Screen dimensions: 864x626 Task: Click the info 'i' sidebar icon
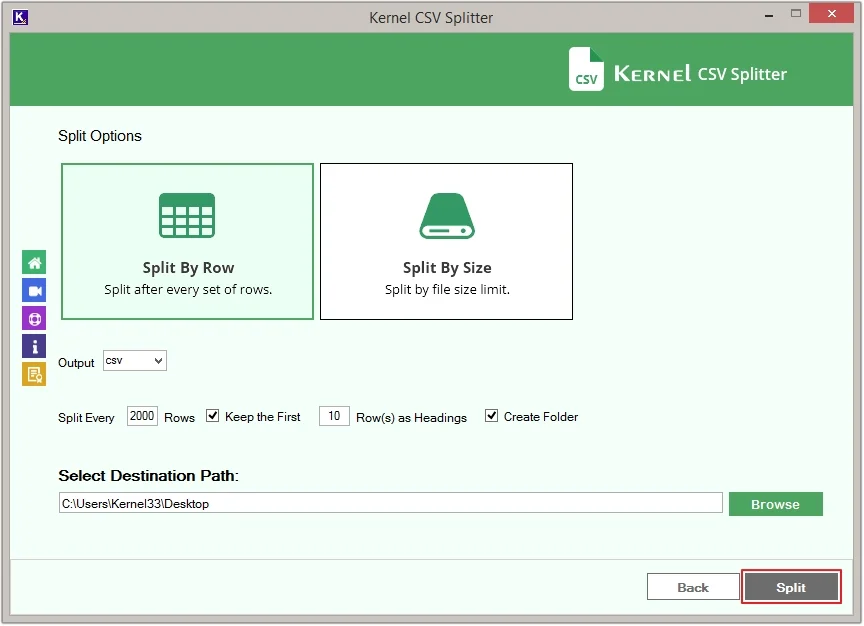[34, 347]
